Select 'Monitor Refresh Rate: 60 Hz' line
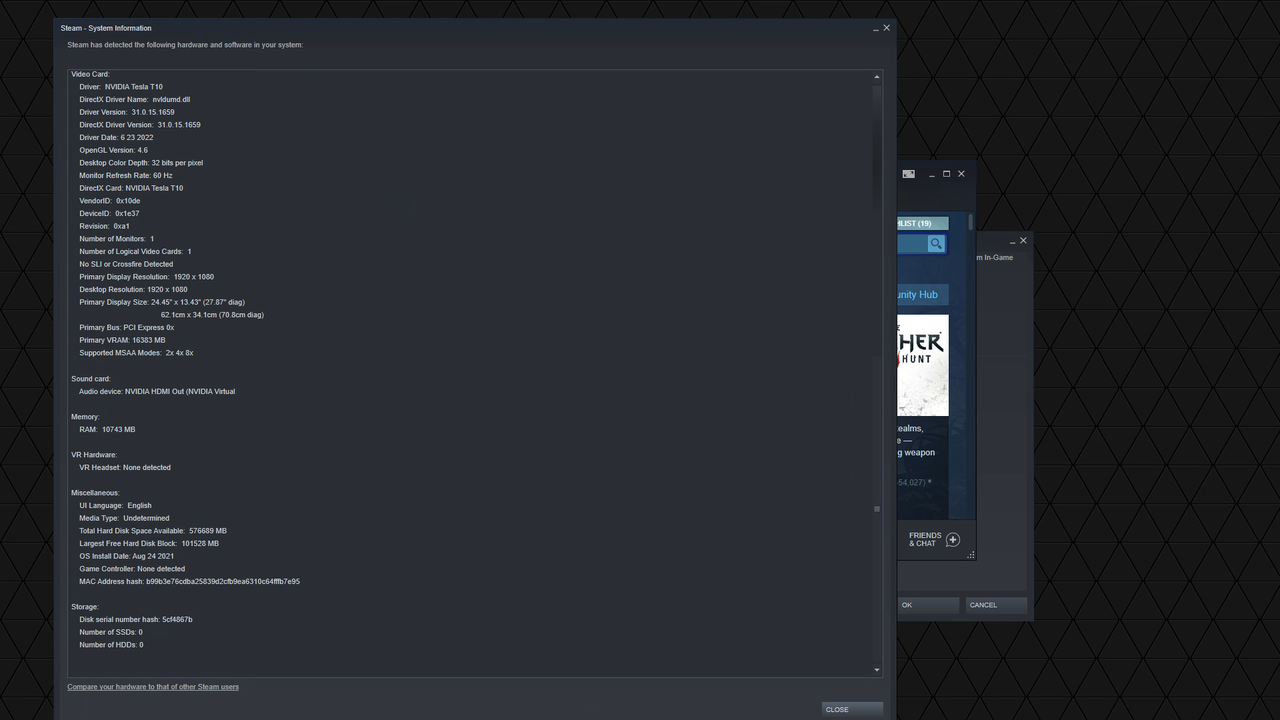This screenshot has height=720, width=1280. point(126,176)
